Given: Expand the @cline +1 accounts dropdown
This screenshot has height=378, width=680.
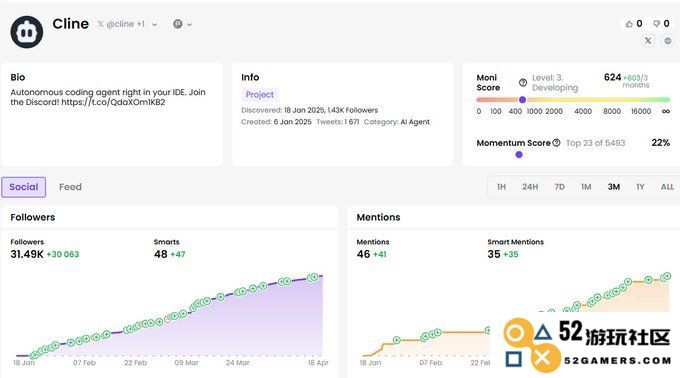Looking at the screenshot, I should pyautogui.click(x=154, y=25).
